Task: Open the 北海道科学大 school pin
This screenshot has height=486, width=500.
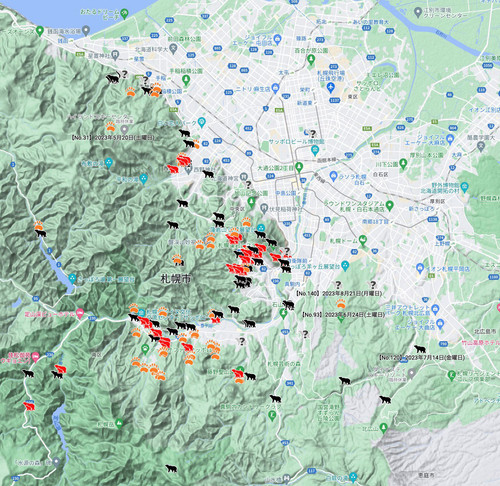Action: point(173,49)
